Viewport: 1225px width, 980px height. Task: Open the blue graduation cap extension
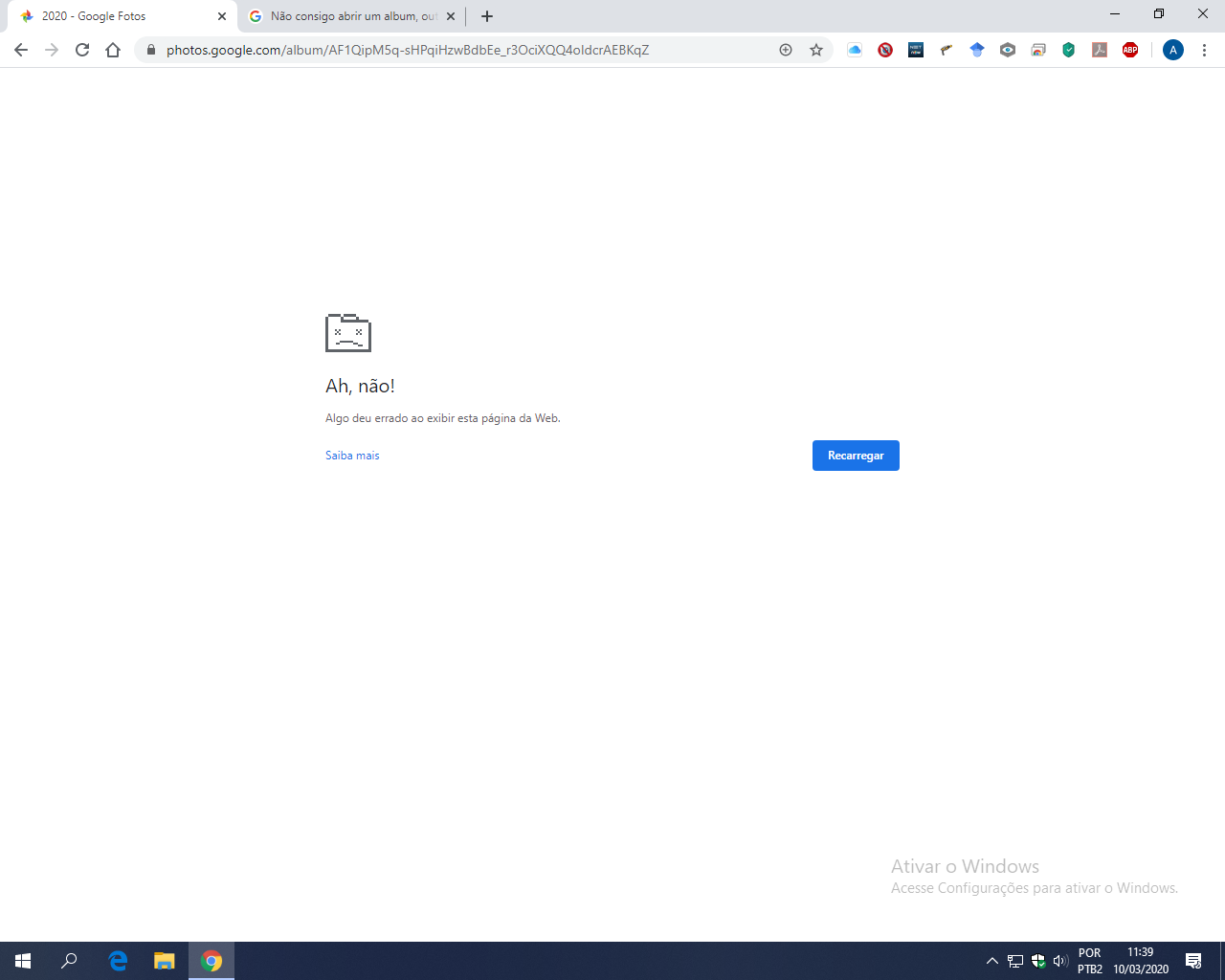click(x=977, y=50)
